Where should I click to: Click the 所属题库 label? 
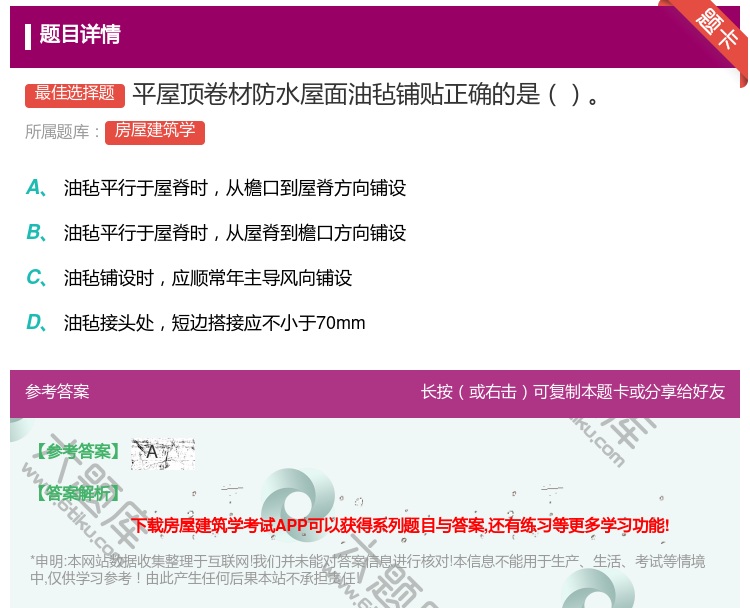point(62,132)
